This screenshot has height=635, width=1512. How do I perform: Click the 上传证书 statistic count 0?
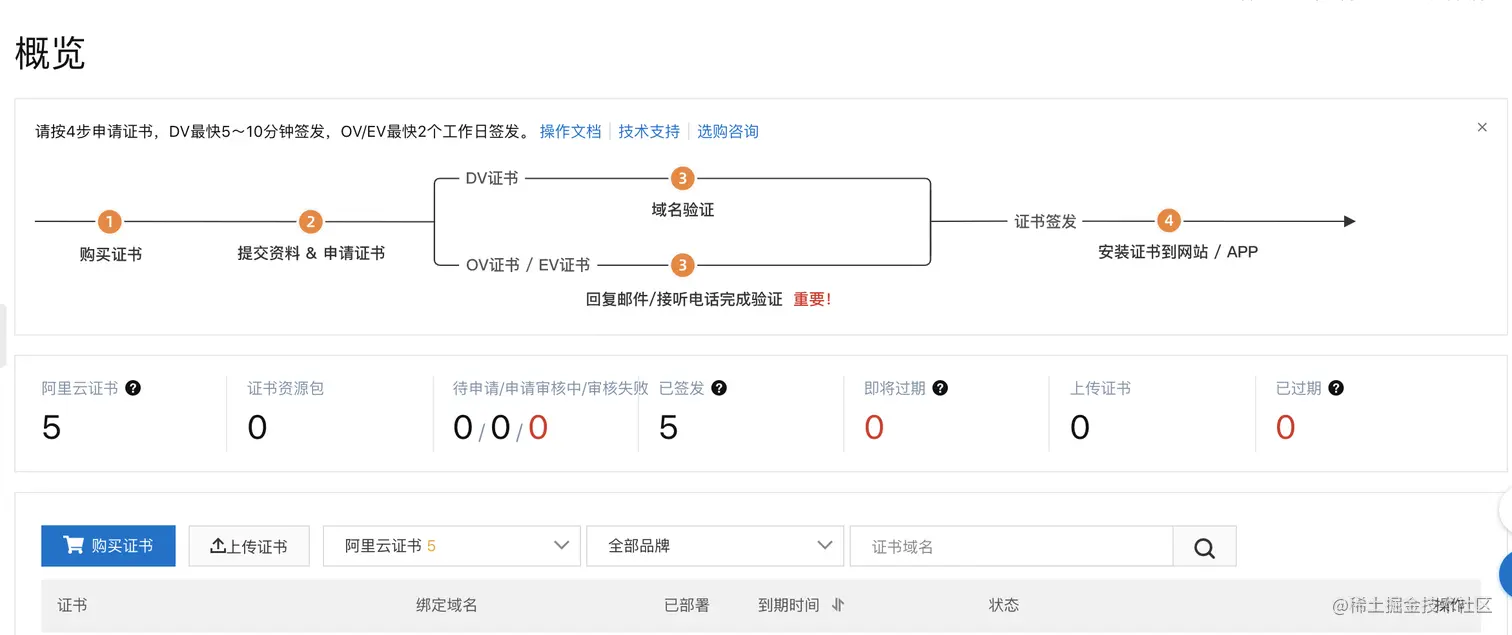point(1080,428)
